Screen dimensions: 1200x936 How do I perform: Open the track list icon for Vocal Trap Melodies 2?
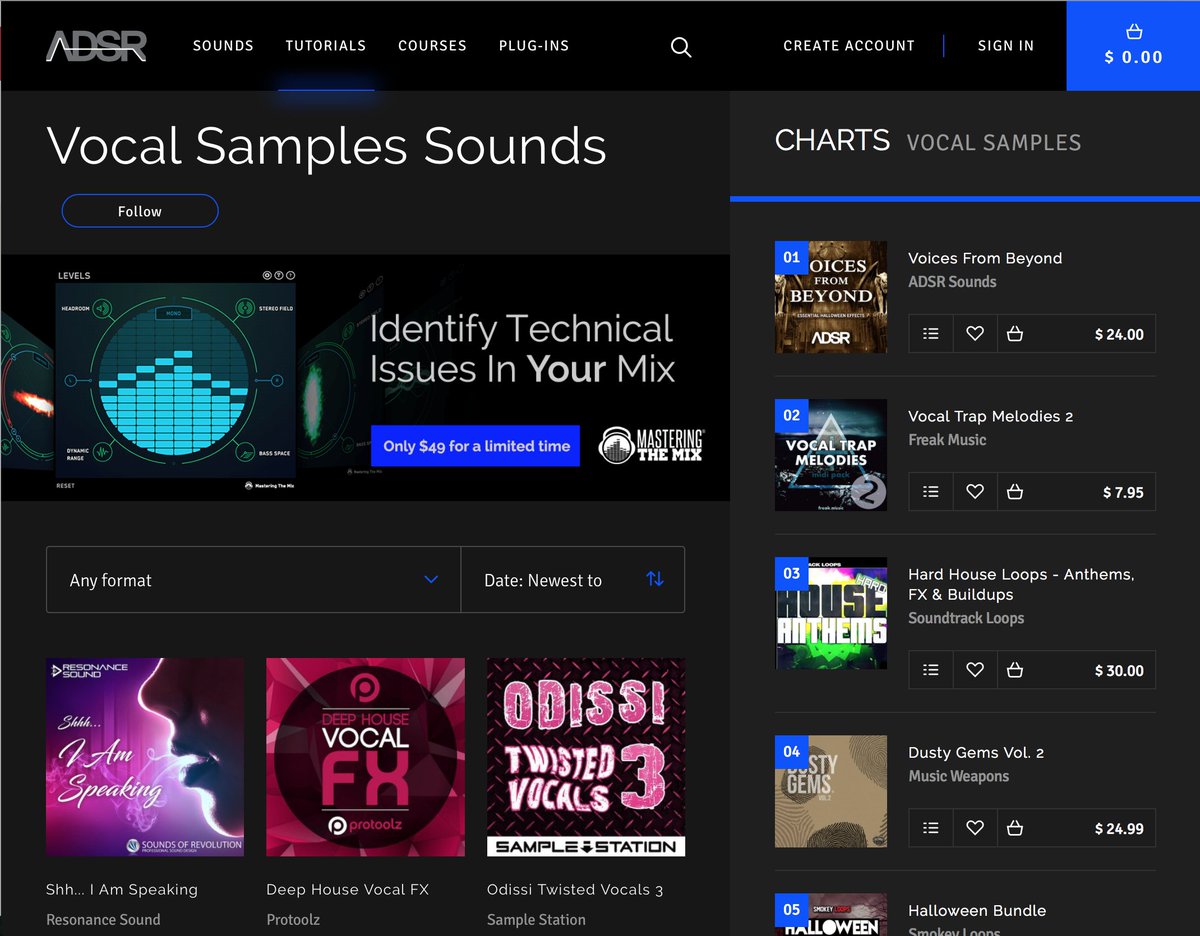click(x=930, y=491)
